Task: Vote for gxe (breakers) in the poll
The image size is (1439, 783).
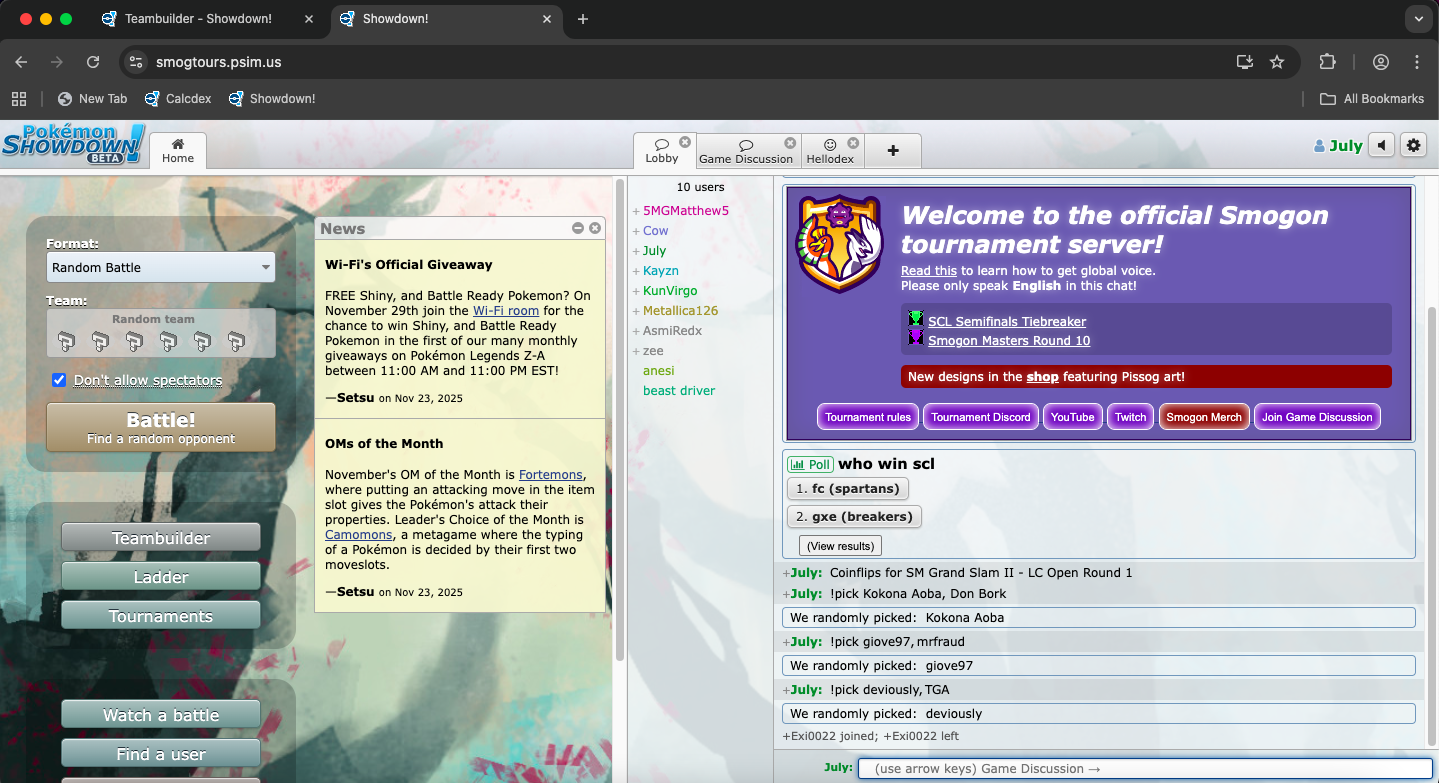Action: 854,517
